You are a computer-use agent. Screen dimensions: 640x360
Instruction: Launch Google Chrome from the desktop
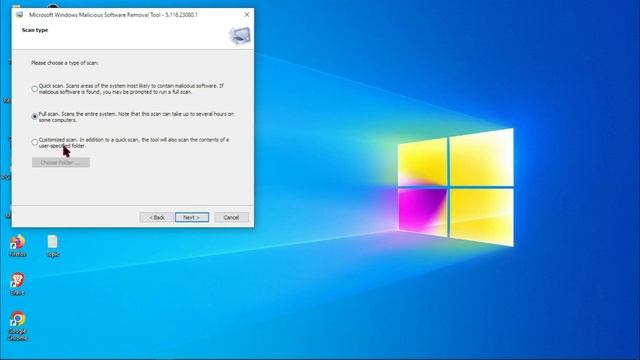(18, 326)
